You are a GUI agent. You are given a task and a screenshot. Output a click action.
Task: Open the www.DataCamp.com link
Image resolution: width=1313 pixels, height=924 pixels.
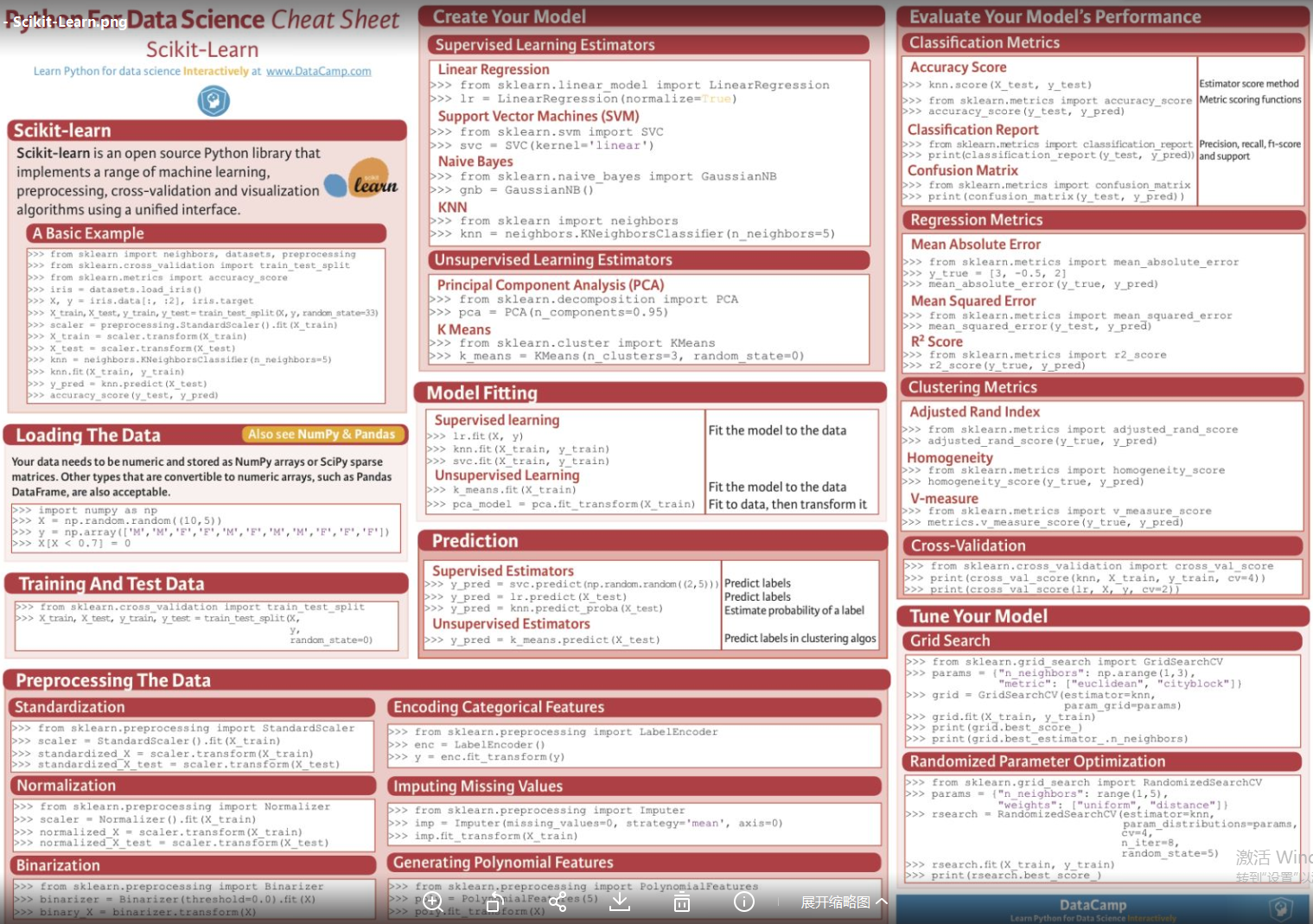pos(317,71)
